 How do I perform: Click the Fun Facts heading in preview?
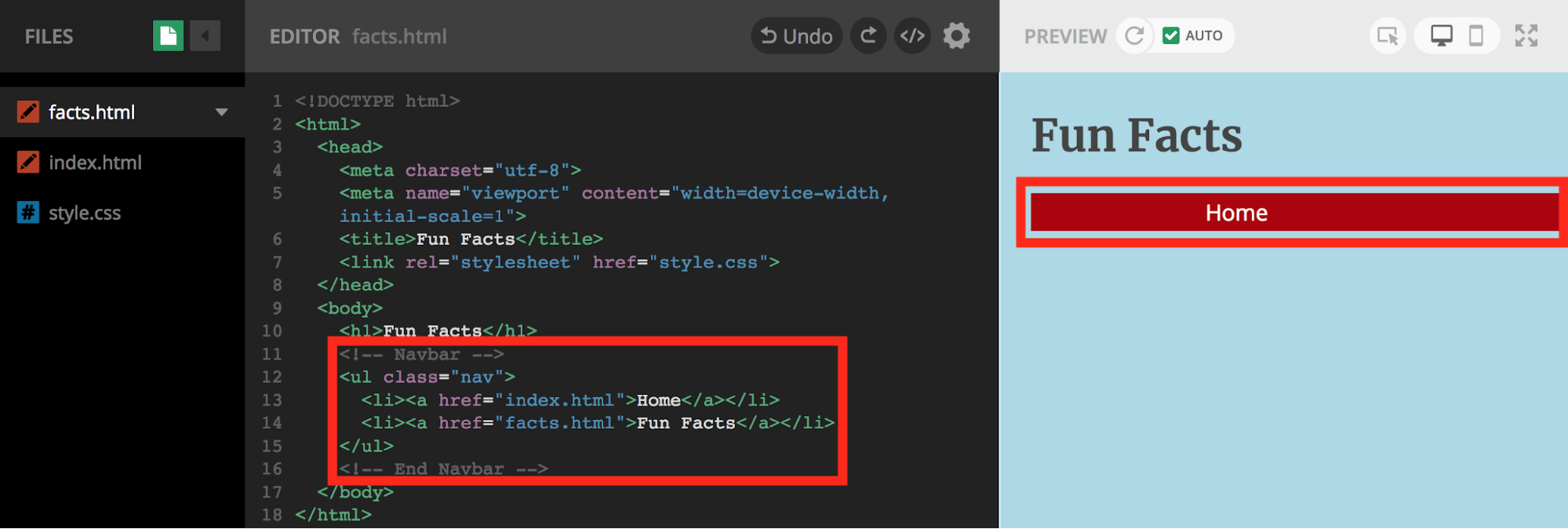pos(1137,136)
